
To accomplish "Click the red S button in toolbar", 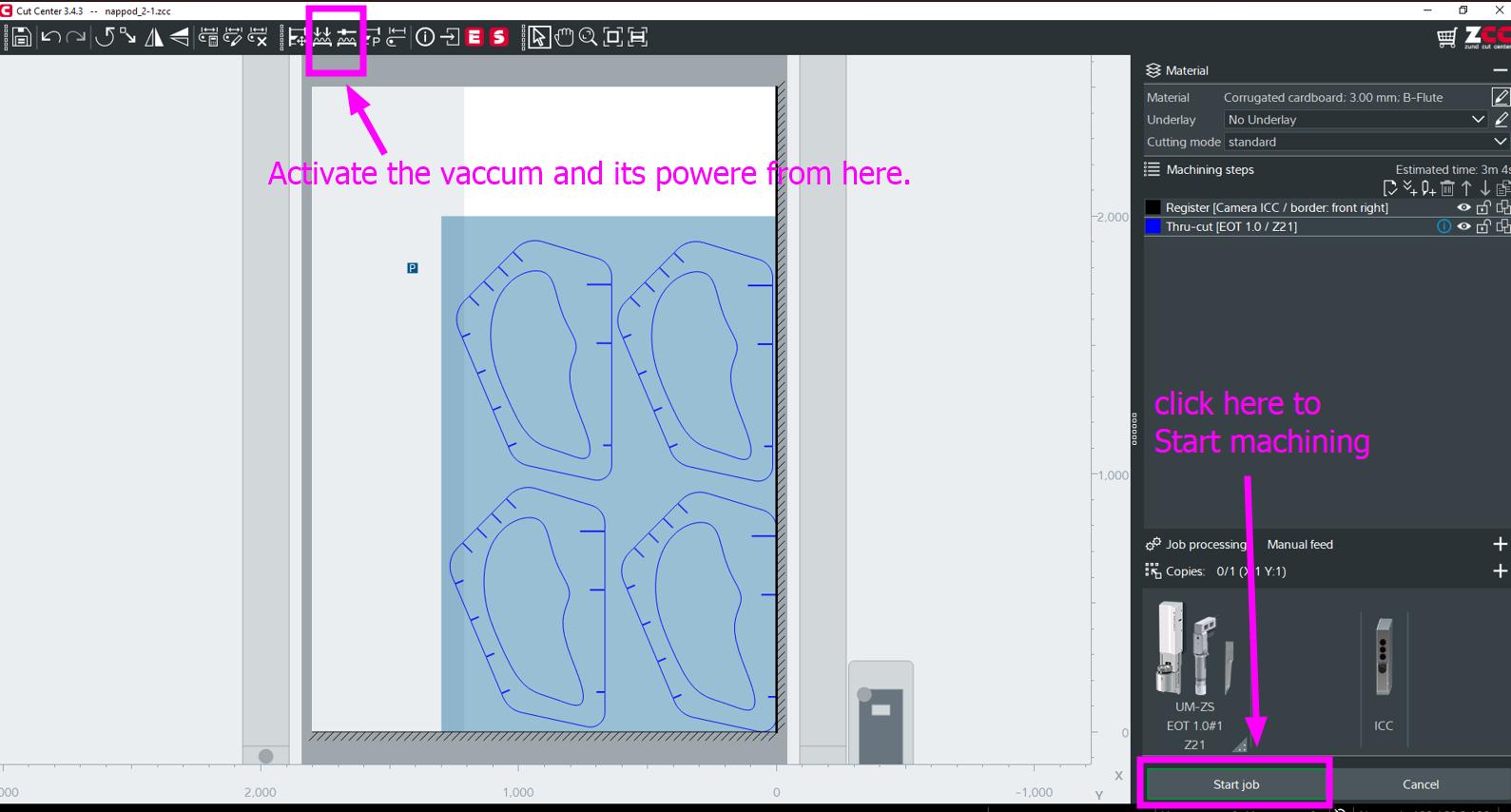I will pos(498,37).
